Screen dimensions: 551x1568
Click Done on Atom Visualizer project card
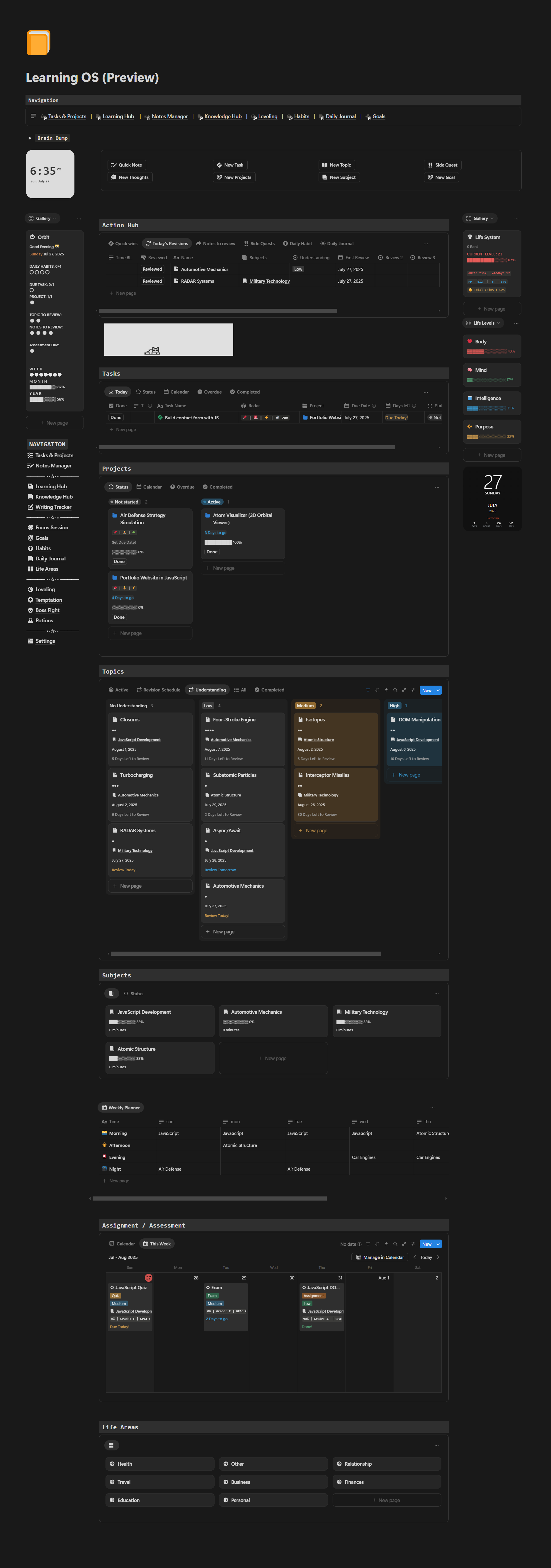click(212, 552)
